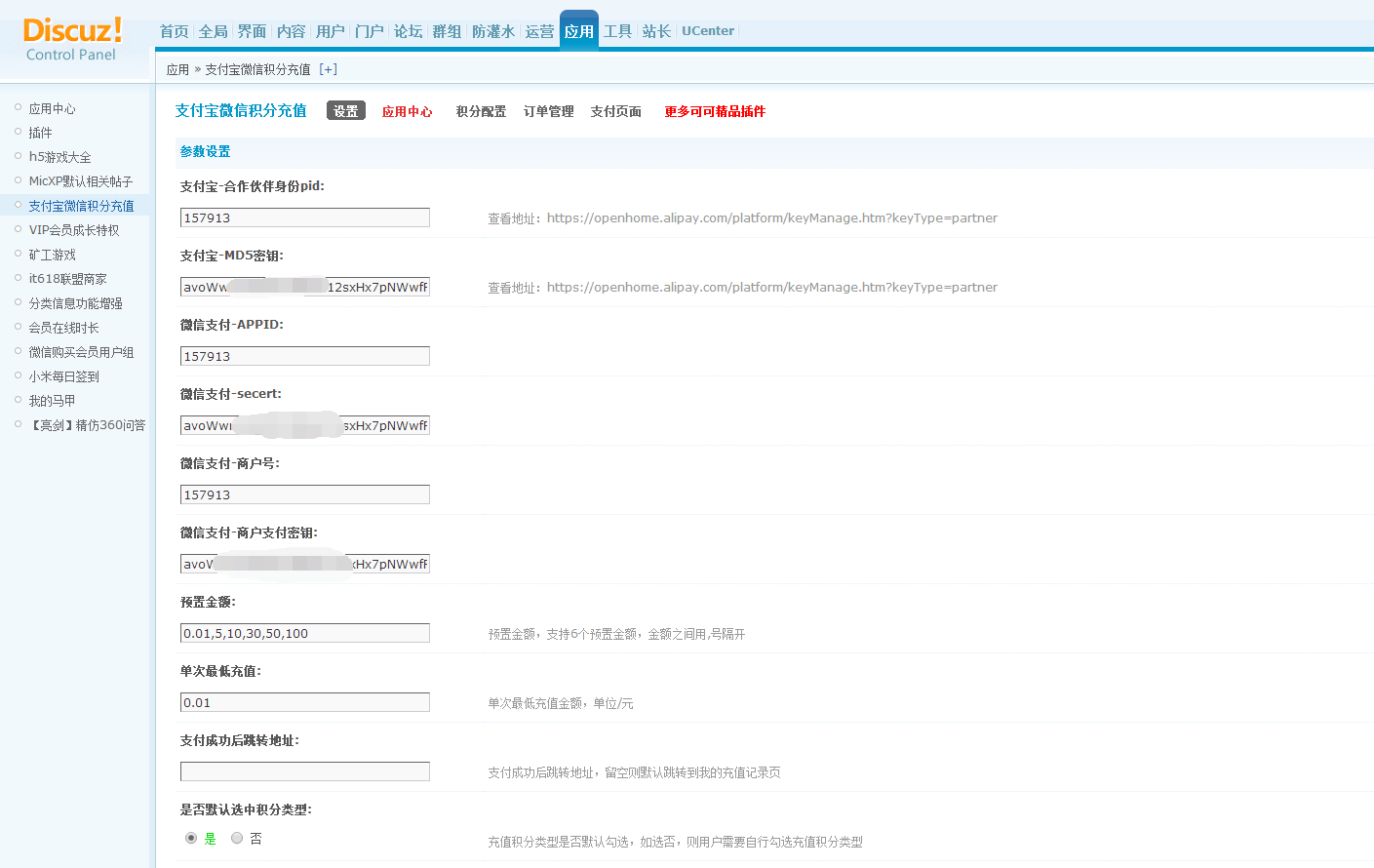Open the 首页 top menu
This screenshot has height=868, width=1374.
[x=175, y=31]
